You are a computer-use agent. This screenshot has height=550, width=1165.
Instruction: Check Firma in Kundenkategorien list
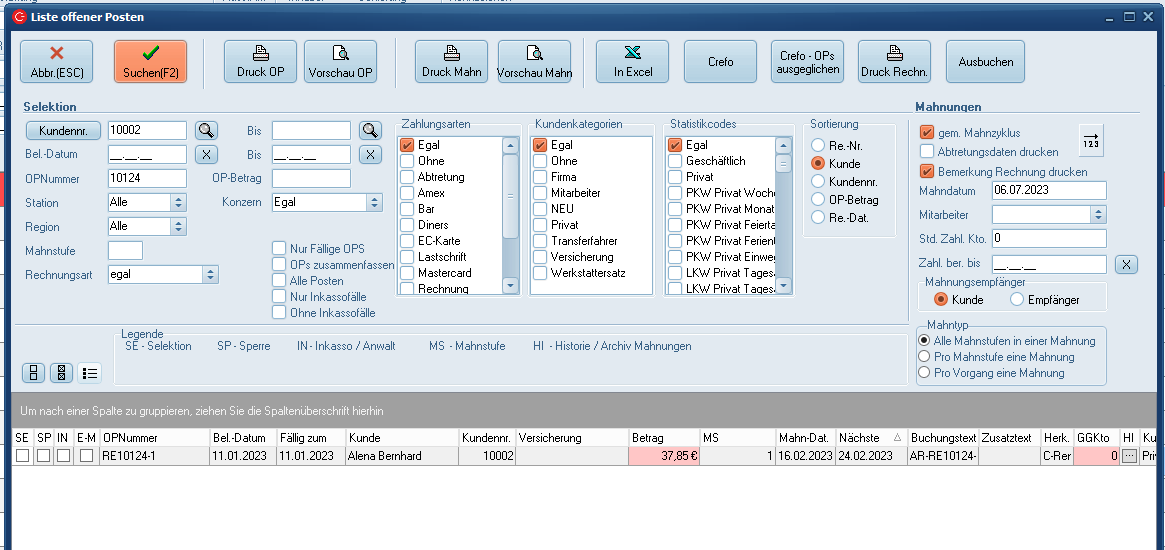click(x=540, y=177)
